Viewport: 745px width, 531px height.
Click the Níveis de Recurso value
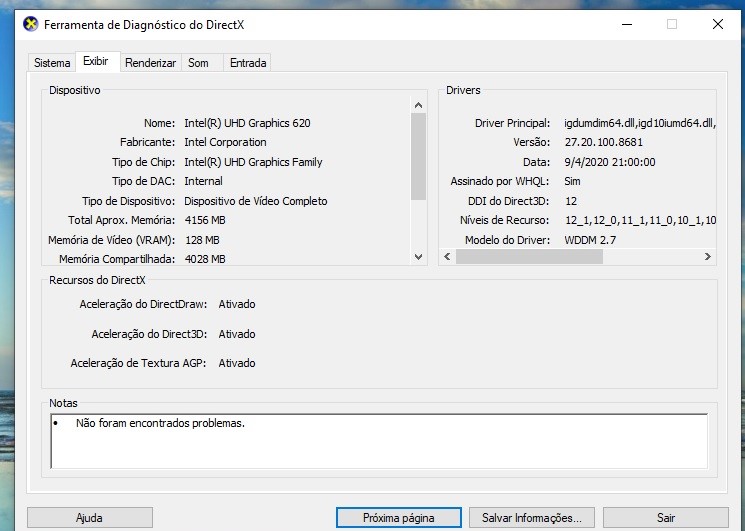click(x=640, y=220)
